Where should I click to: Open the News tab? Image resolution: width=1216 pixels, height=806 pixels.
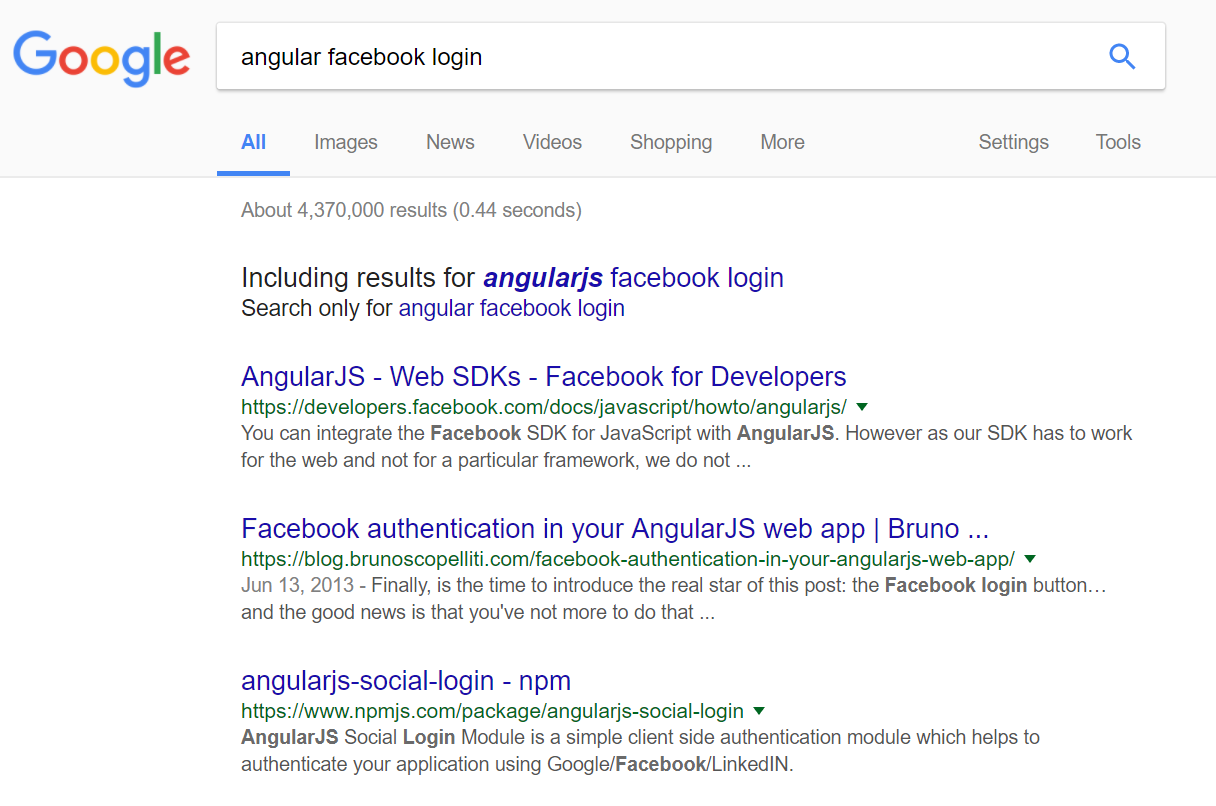(x=450, y=142)
